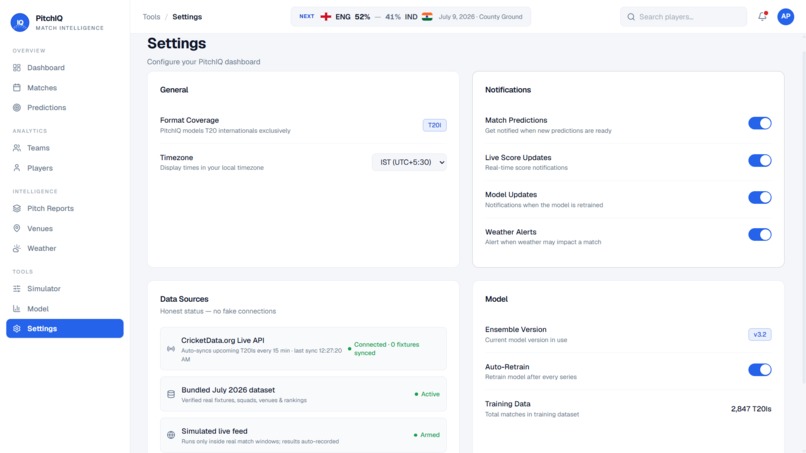Click the Settings gear icon in sidebar
Viewport: 806px width, 453px height.
point(17,329)
